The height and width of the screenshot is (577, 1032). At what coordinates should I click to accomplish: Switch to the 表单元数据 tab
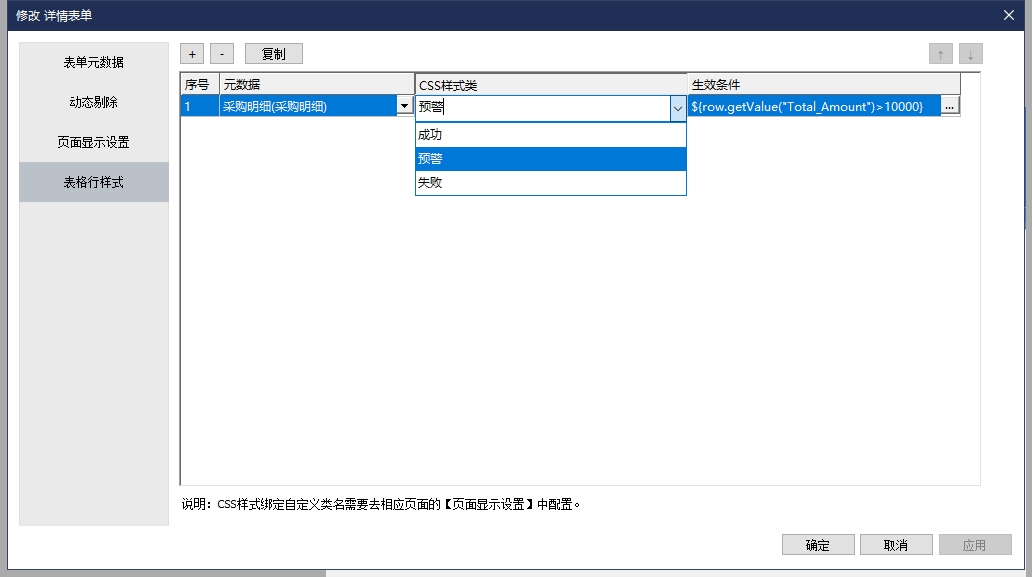coord(94,62)
